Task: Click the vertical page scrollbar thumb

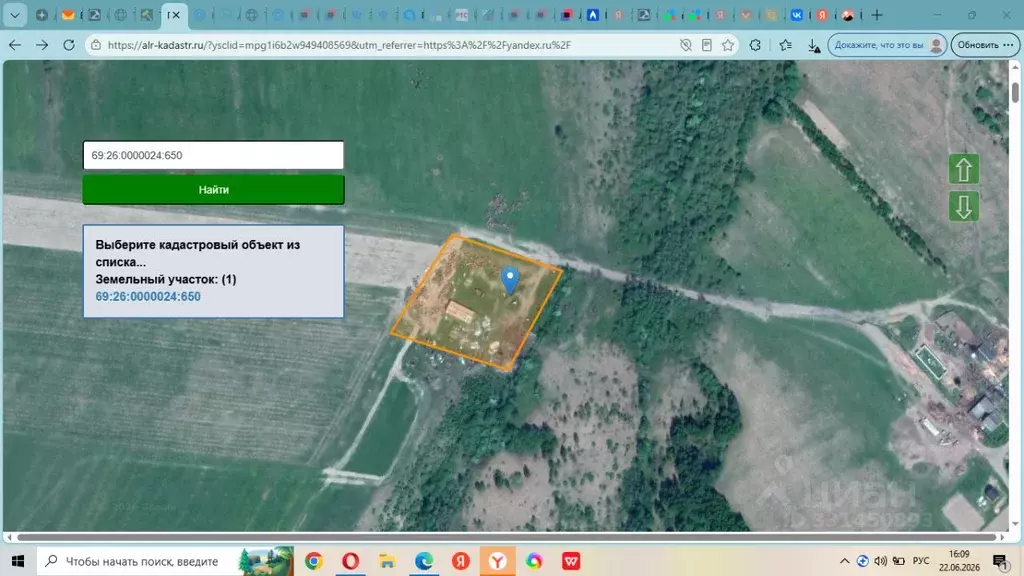Action: point(1015,92)
